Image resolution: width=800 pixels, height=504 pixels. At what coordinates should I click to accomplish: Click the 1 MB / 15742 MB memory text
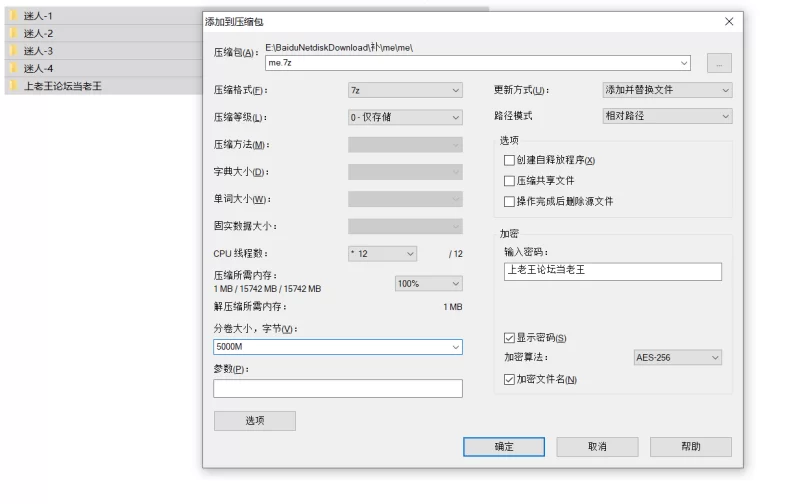click(x=267, y=289)
